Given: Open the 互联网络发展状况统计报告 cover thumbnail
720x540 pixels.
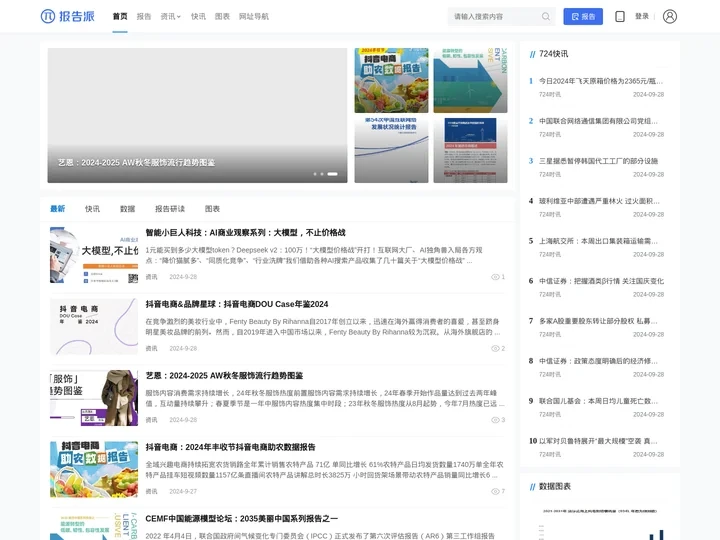Looking at the screenshot, I should coord(391,150).
